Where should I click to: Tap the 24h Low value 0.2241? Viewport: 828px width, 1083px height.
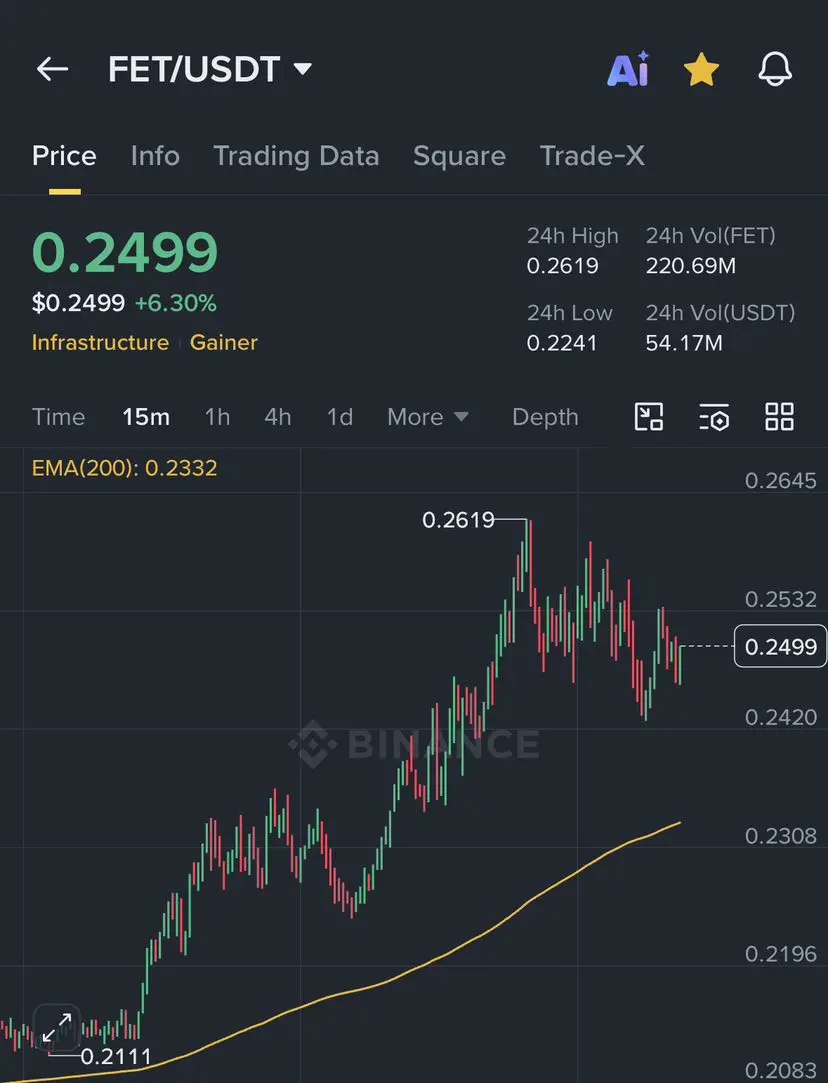tap(561, 343)
